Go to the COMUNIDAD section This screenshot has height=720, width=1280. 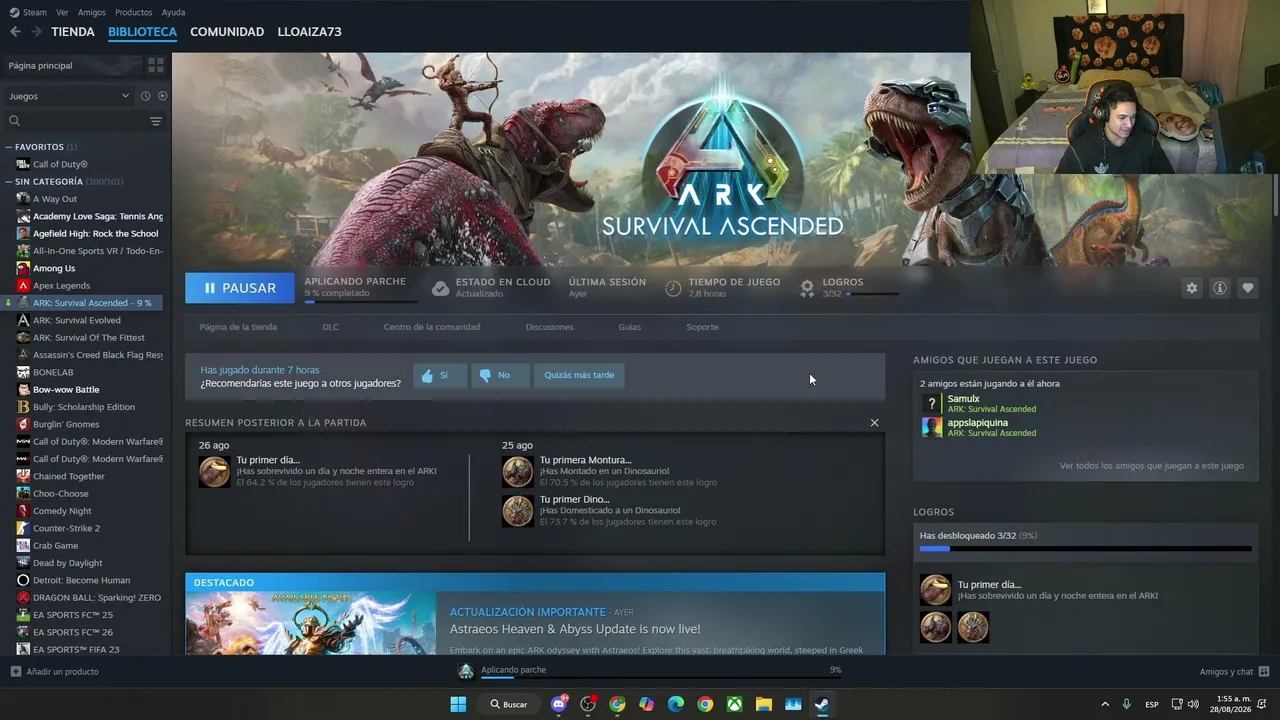click(x=227, y=32)
